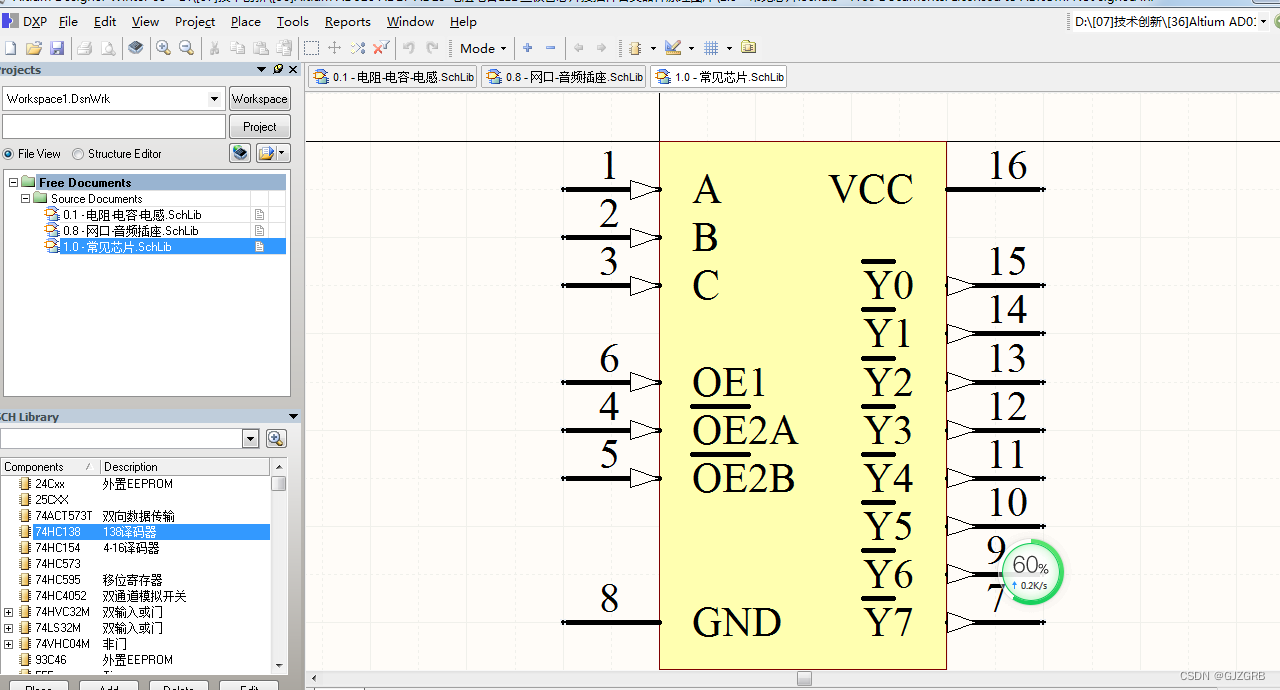Switch to the 0.1 - 电阻-电容-电感.SchLib tab

pyautogui.click(x=393, y=77)
